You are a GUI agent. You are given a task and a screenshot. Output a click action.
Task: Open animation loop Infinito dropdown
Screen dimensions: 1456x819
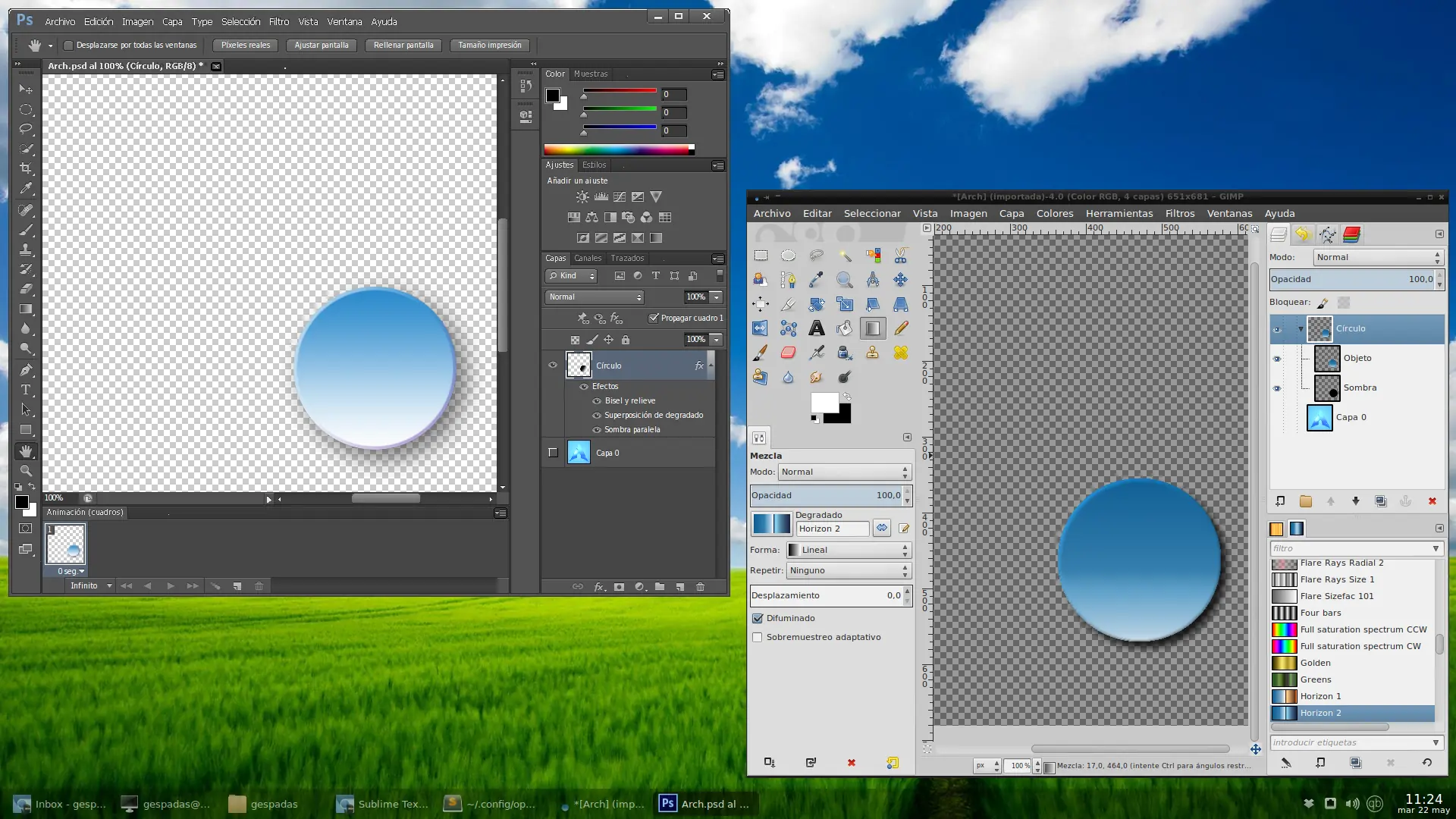tap(91, 585)
